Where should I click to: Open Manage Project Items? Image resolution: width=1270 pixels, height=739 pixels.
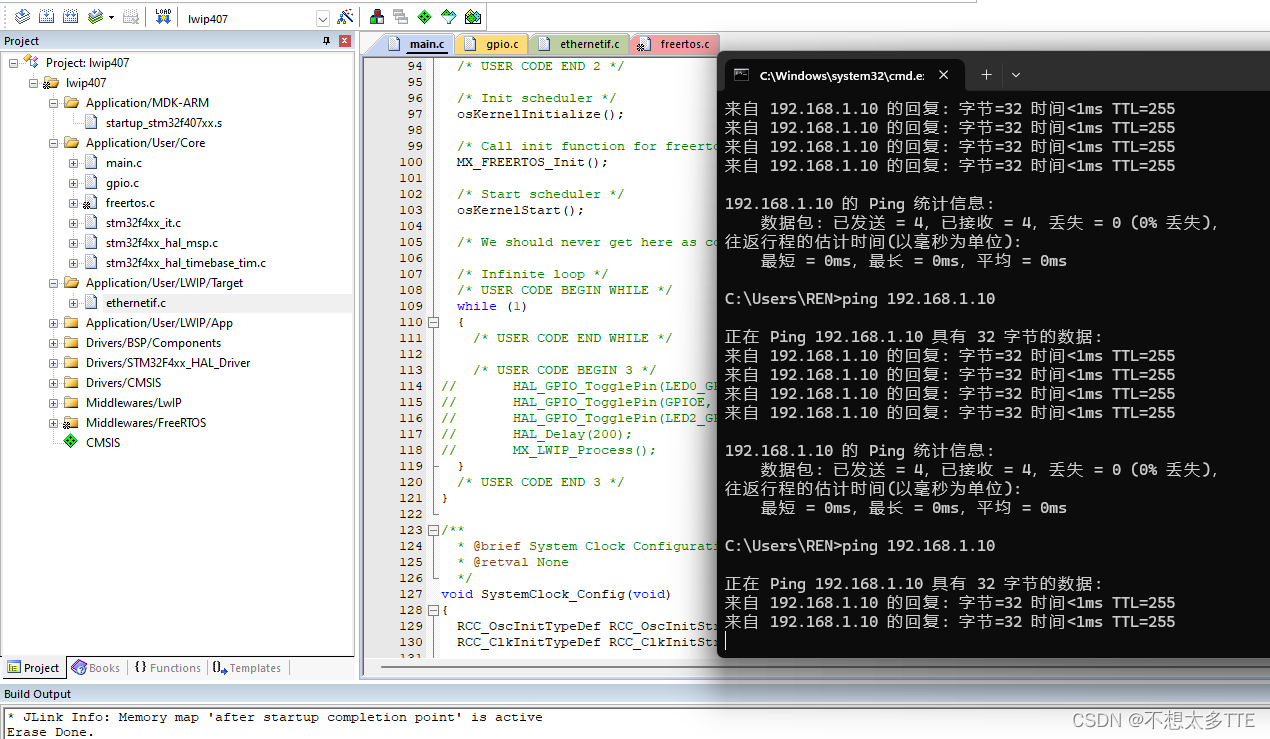tap(378, 15)
